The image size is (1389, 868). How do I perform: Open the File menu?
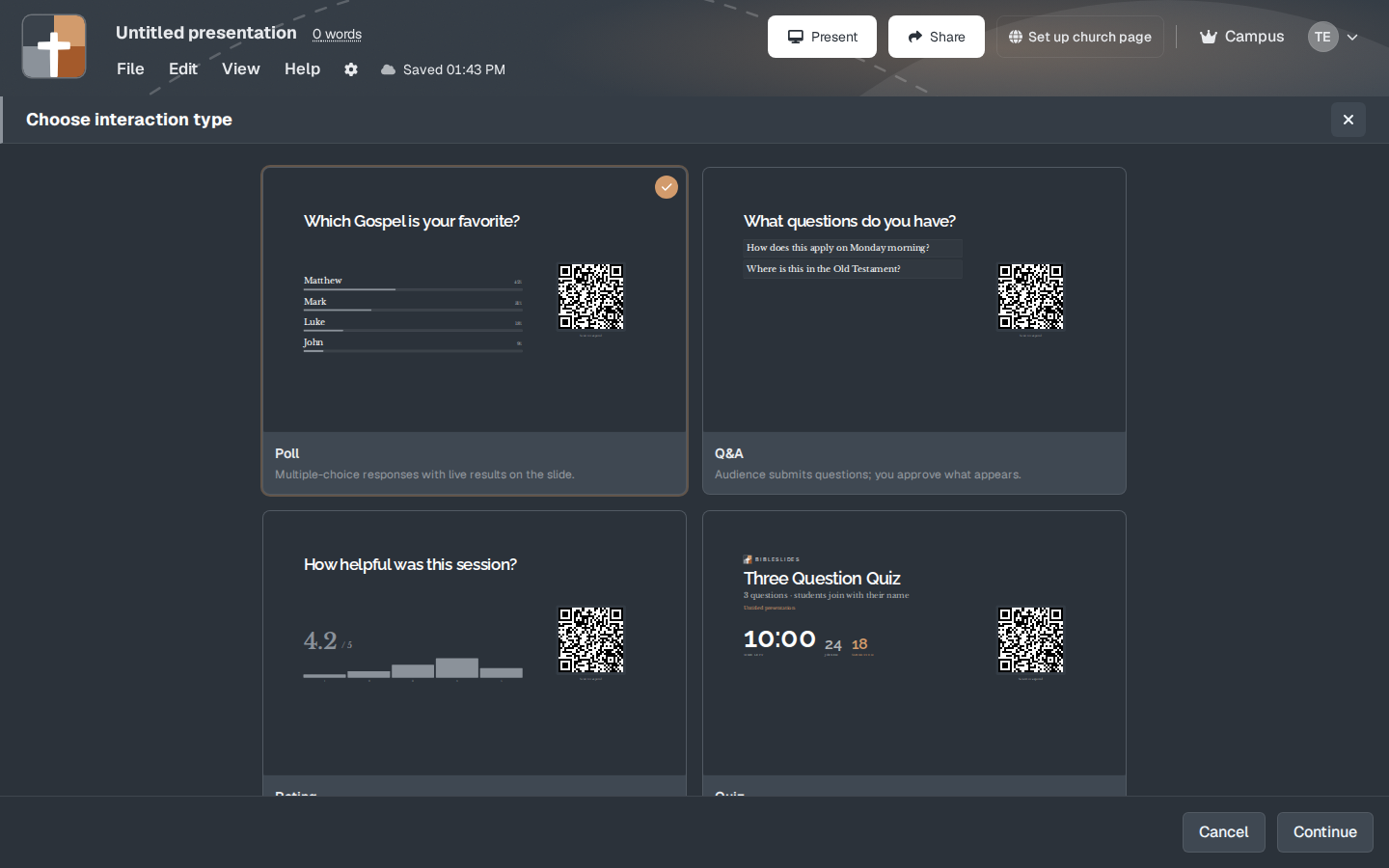(x=130, y=68)
